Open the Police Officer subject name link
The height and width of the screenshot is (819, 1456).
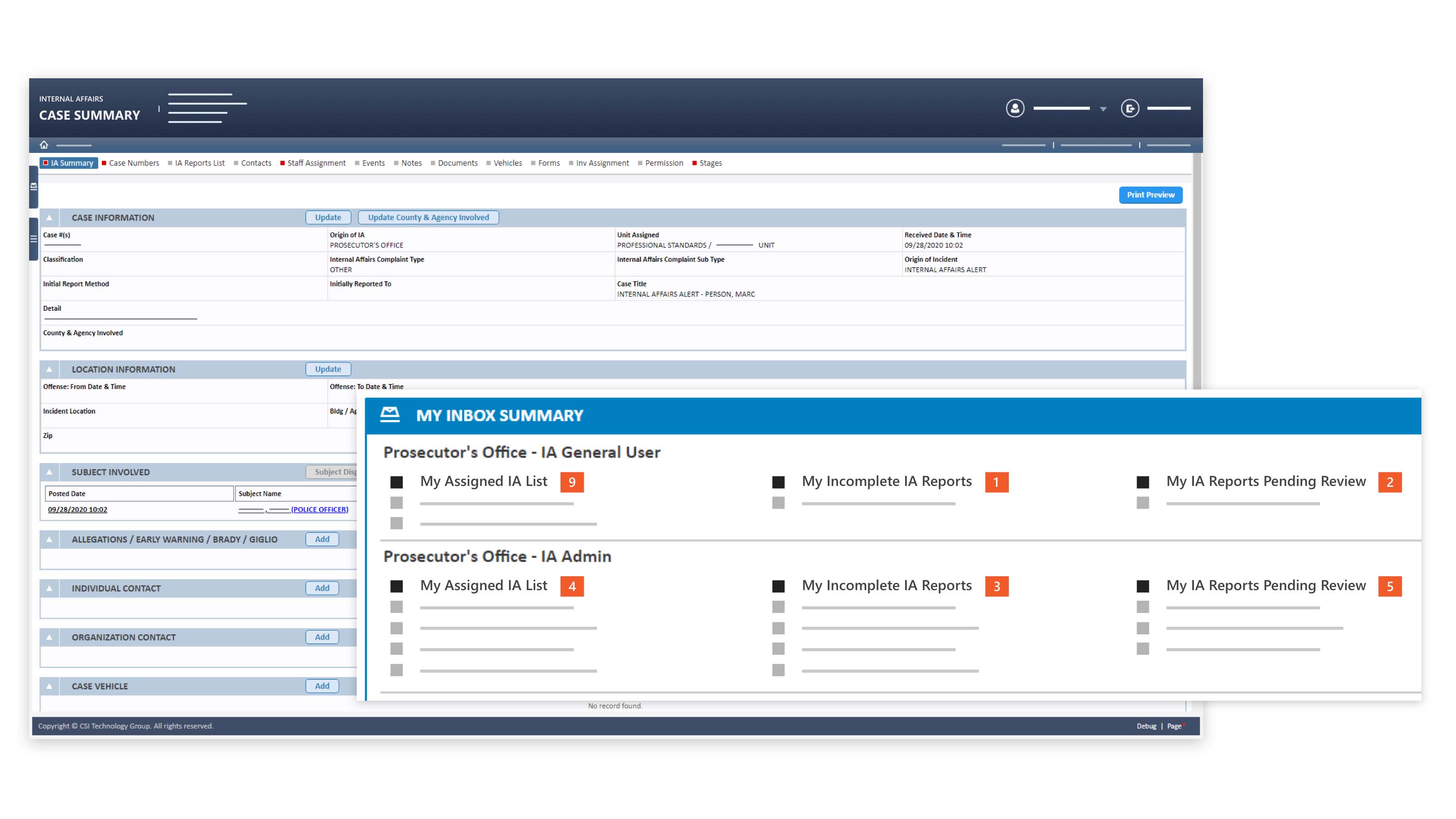click(x=319, y=509)
